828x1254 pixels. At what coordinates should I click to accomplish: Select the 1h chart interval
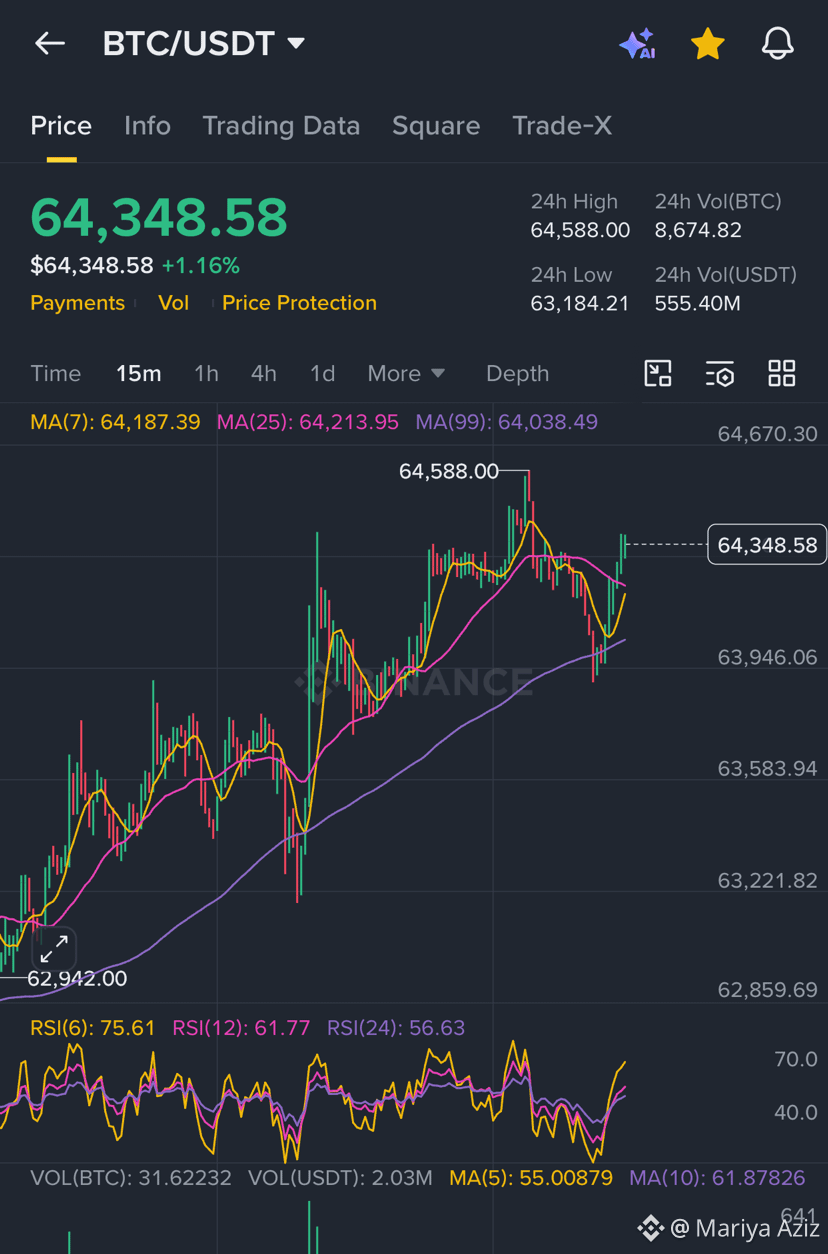pos(206,373)
